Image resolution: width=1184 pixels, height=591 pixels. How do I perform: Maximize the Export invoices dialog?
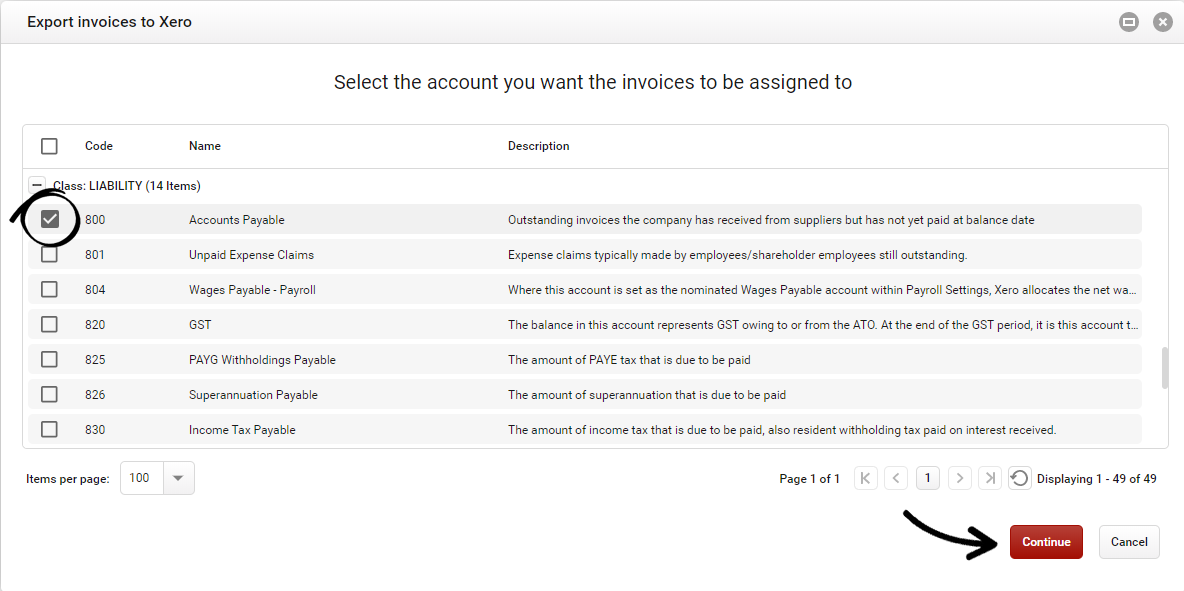click(x=1128, y=22)
